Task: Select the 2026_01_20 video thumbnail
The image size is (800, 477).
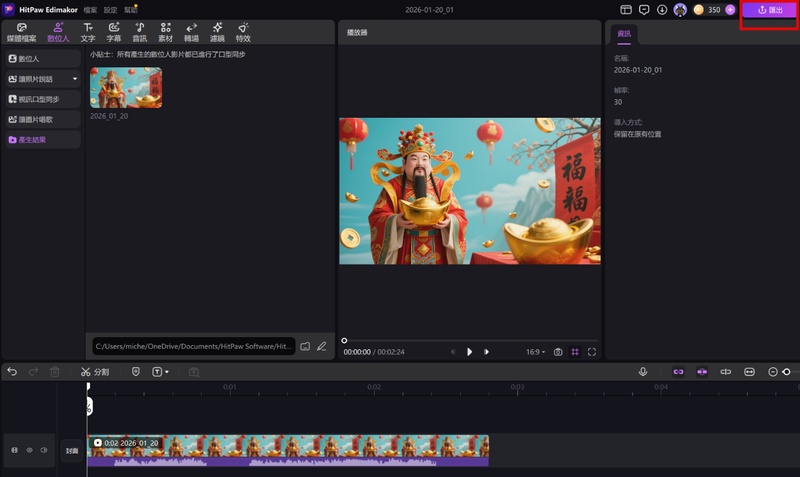Action: click(125, 88)
